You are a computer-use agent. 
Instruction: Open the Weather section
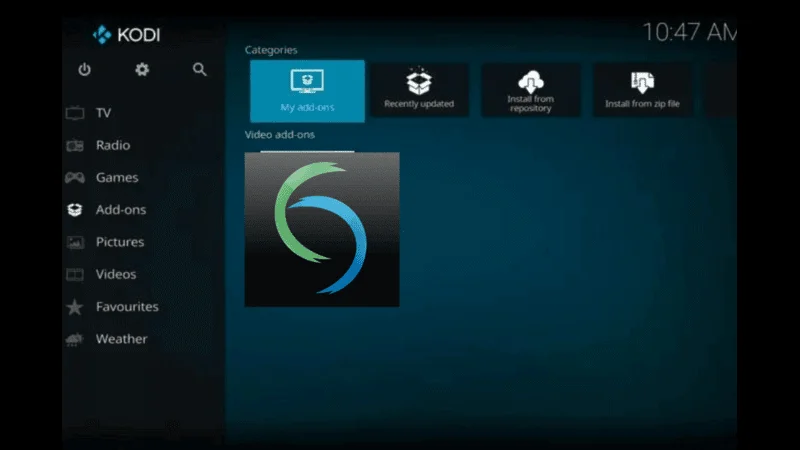click(x=121, y=338)
